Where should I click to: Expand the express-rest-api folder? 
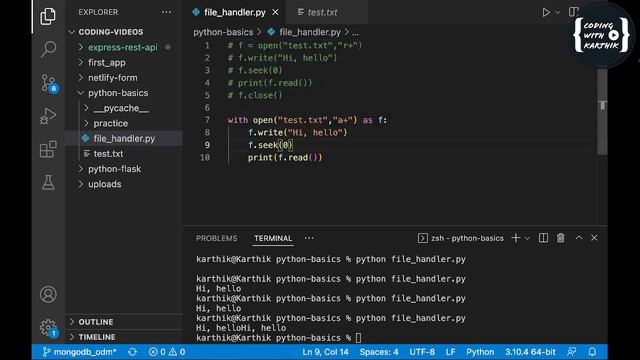click(122, 47)
